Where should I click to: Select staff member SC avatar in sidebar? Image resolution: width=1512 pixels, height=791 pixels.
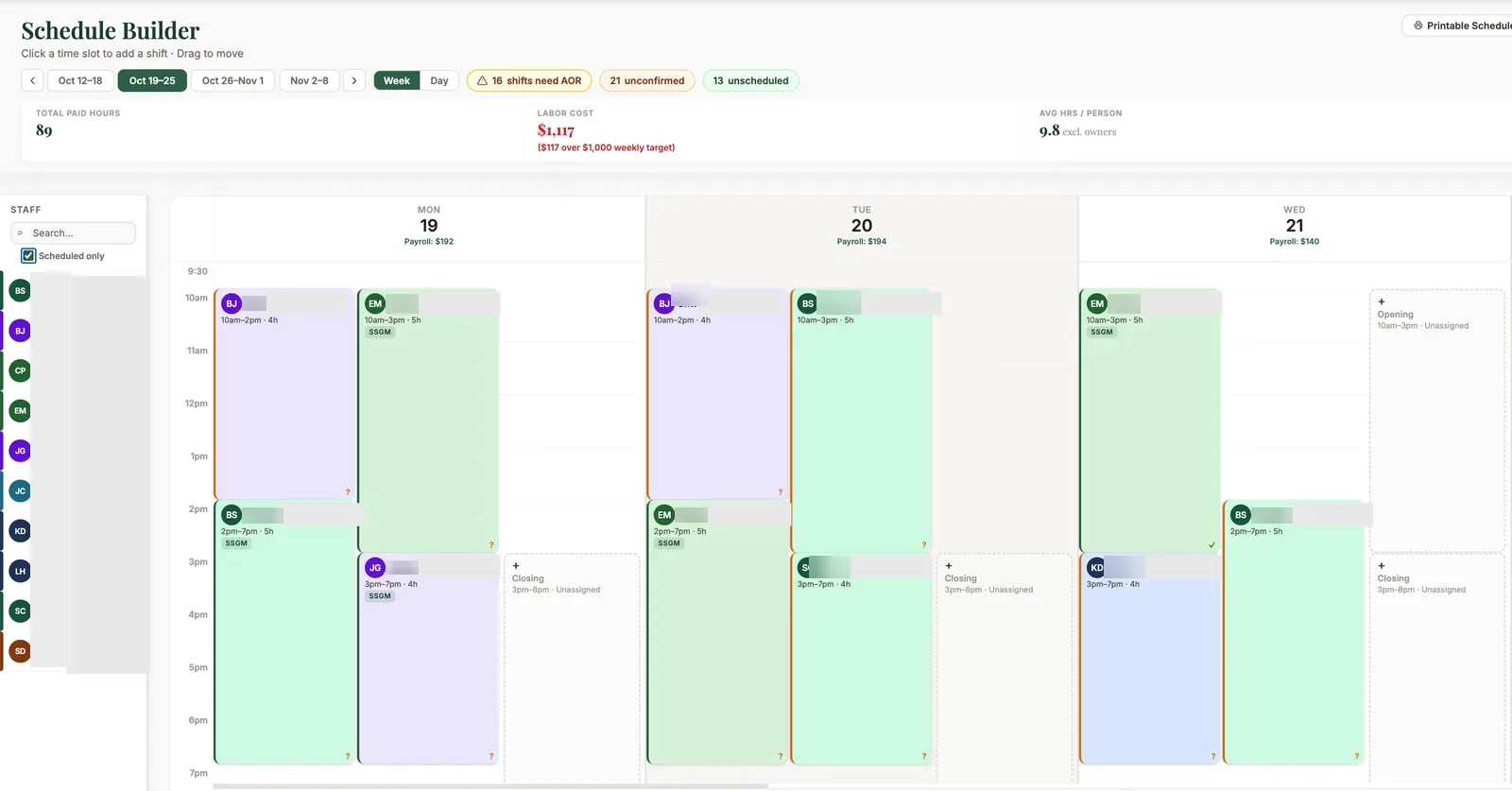[x=20, y=610]
